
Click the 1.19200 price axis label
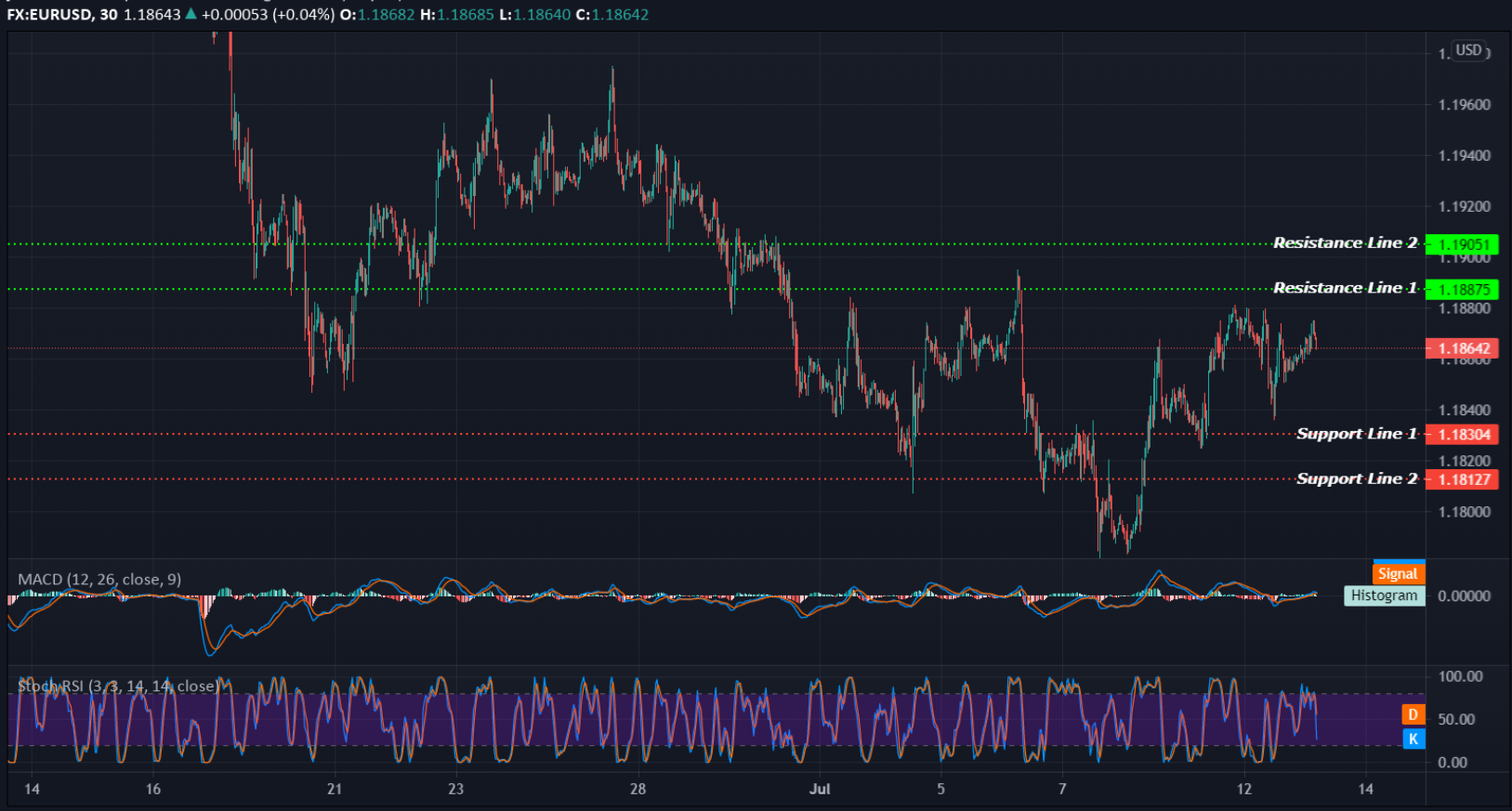1465,207
